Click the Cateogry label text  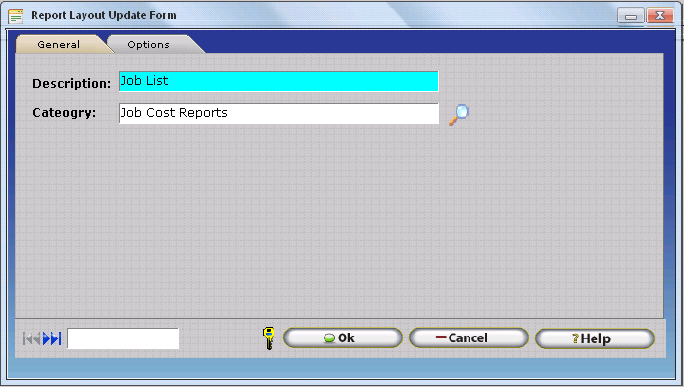click(64, 113)
